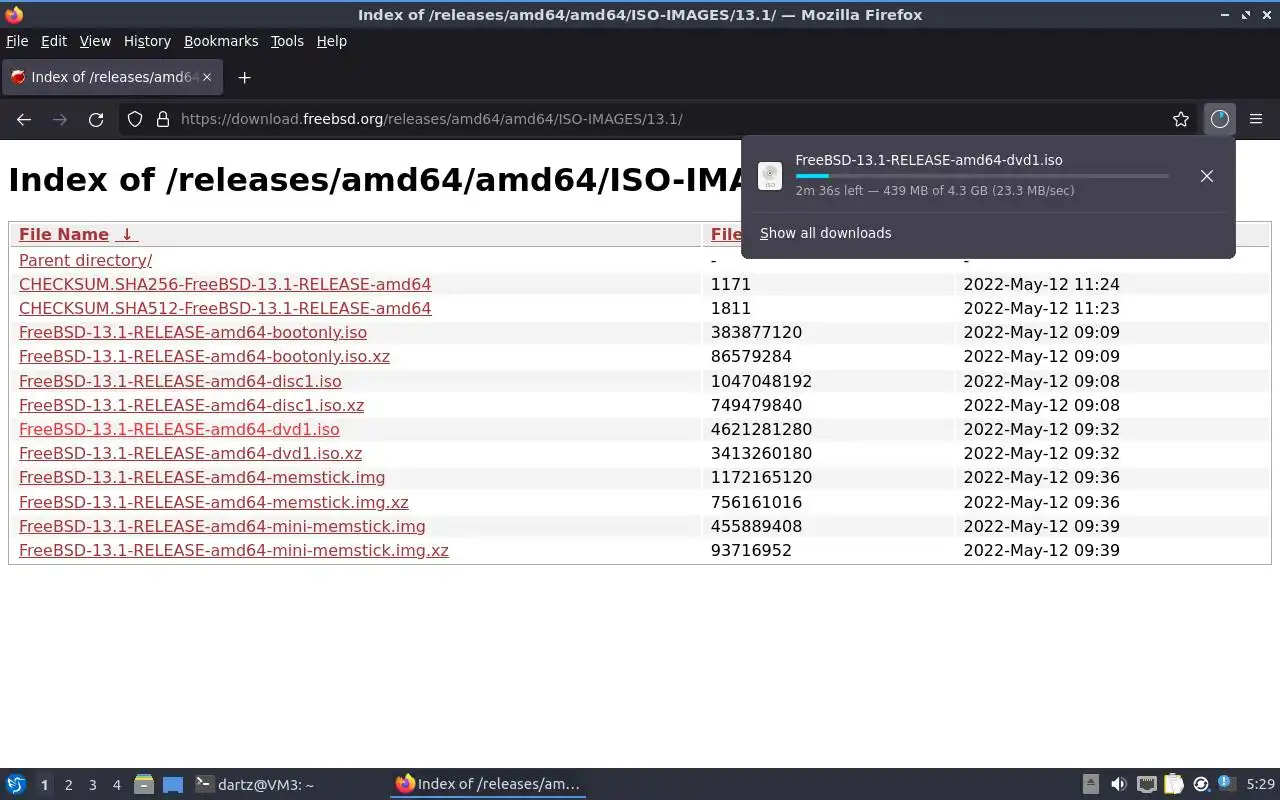
Task: Click the padlock site security icon
Action: coord(163,119)
